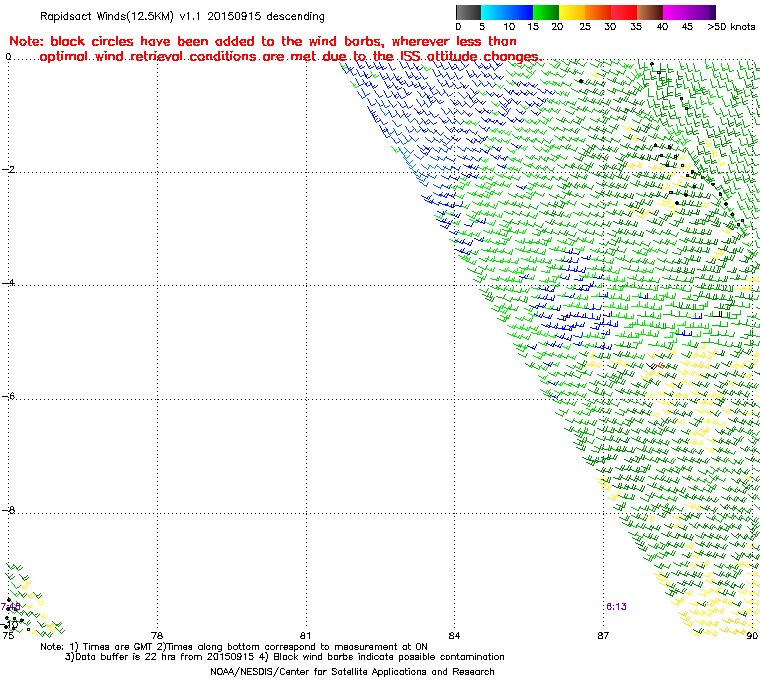The height and width of the screenshot is (688, 760).
Task: Click the red wind barb near 88E, 5.5S
Action: [x=659, y=365]
